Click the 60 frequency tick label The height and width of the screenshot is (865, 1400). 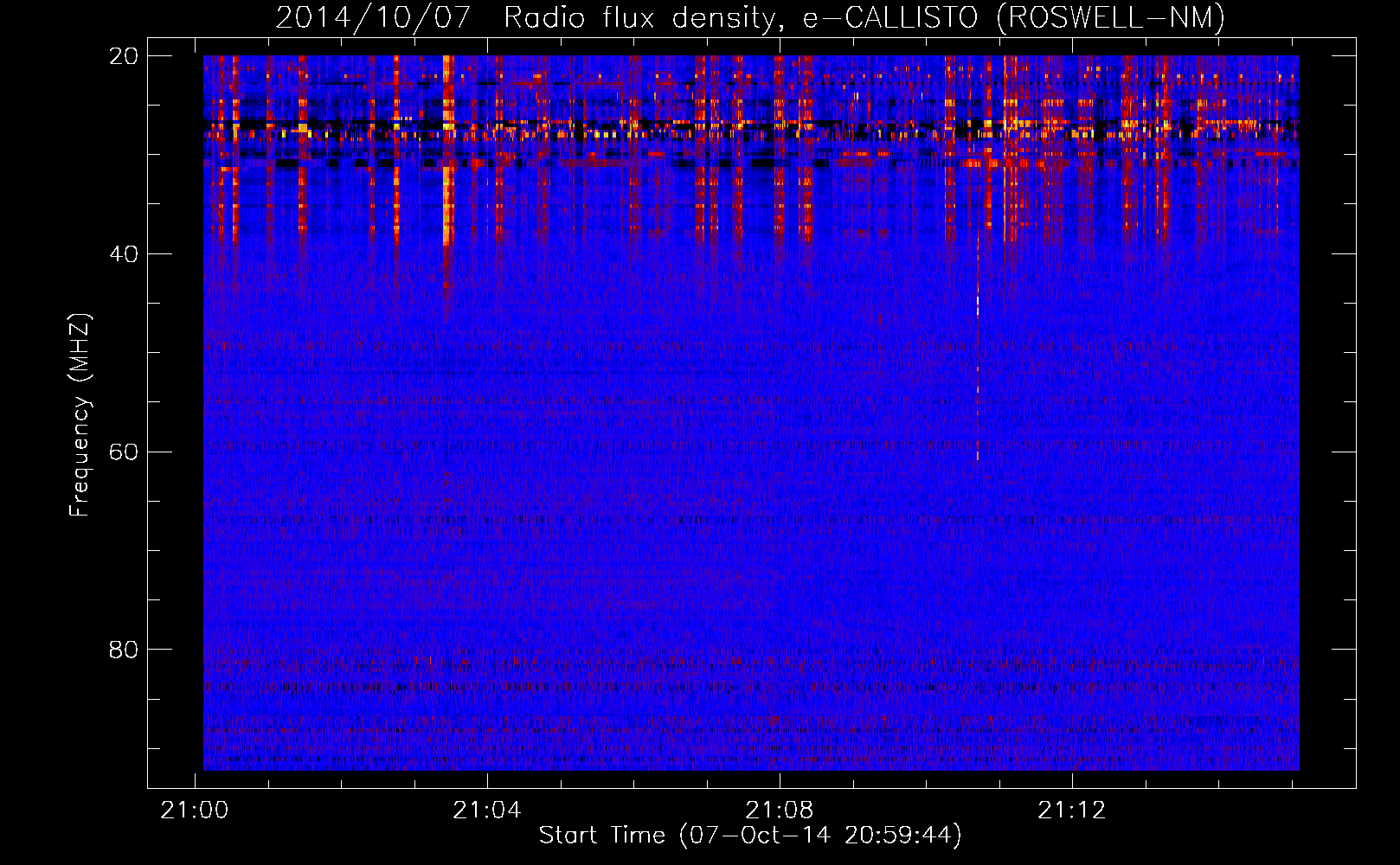tap(124, 452)
